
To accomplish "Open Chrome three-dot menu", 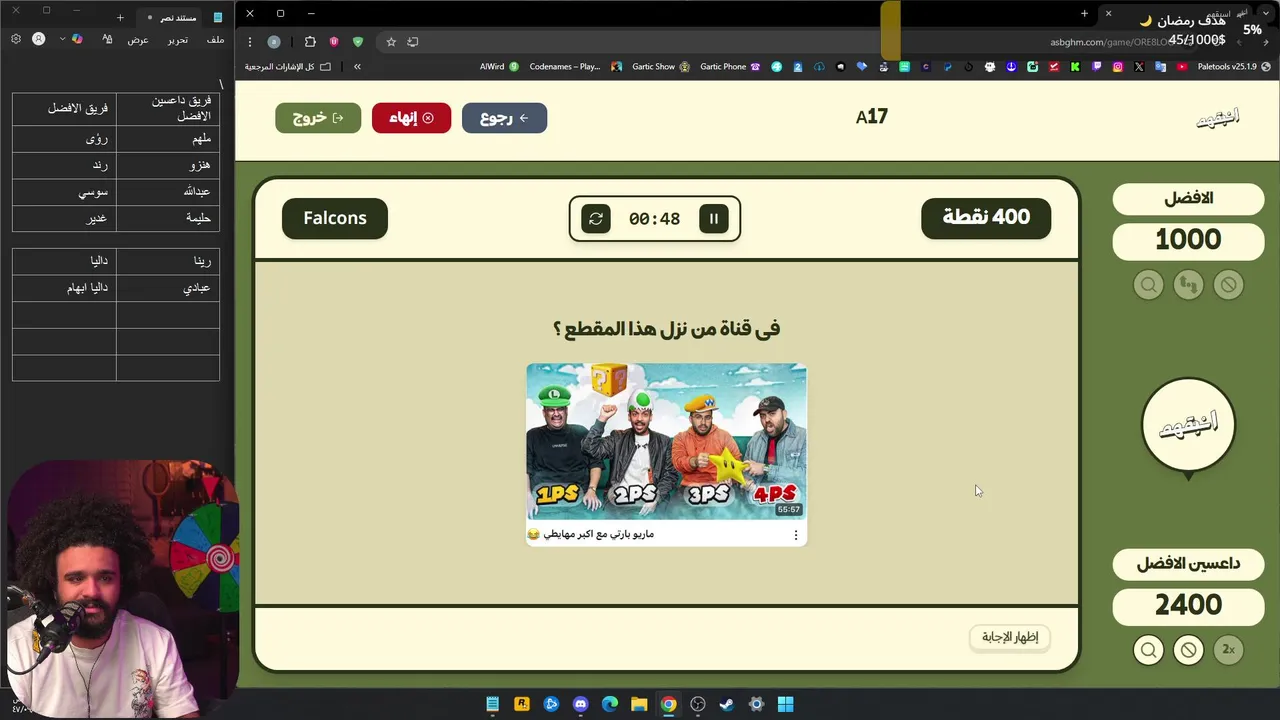I will (x=249, y=42).
